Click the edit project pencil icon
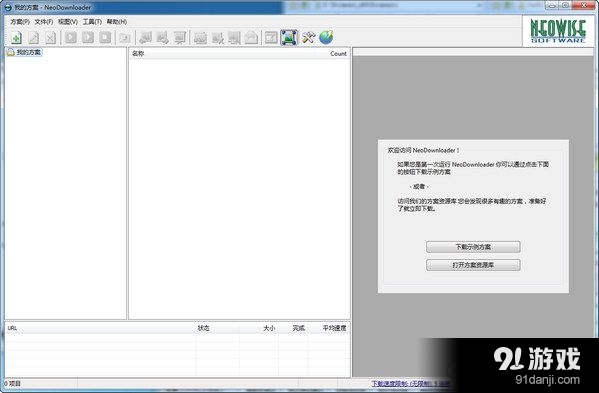The width and height of the screenshot is (599, 393). click(34, 38)
